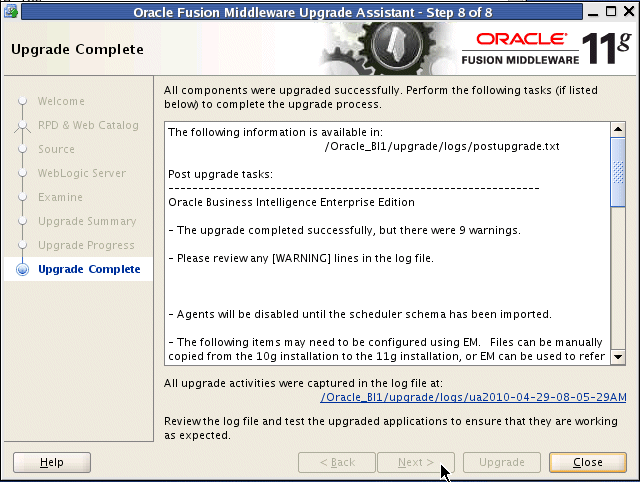
Task: Select the WebLogic Server step
Action: click(x=82, y=173)
